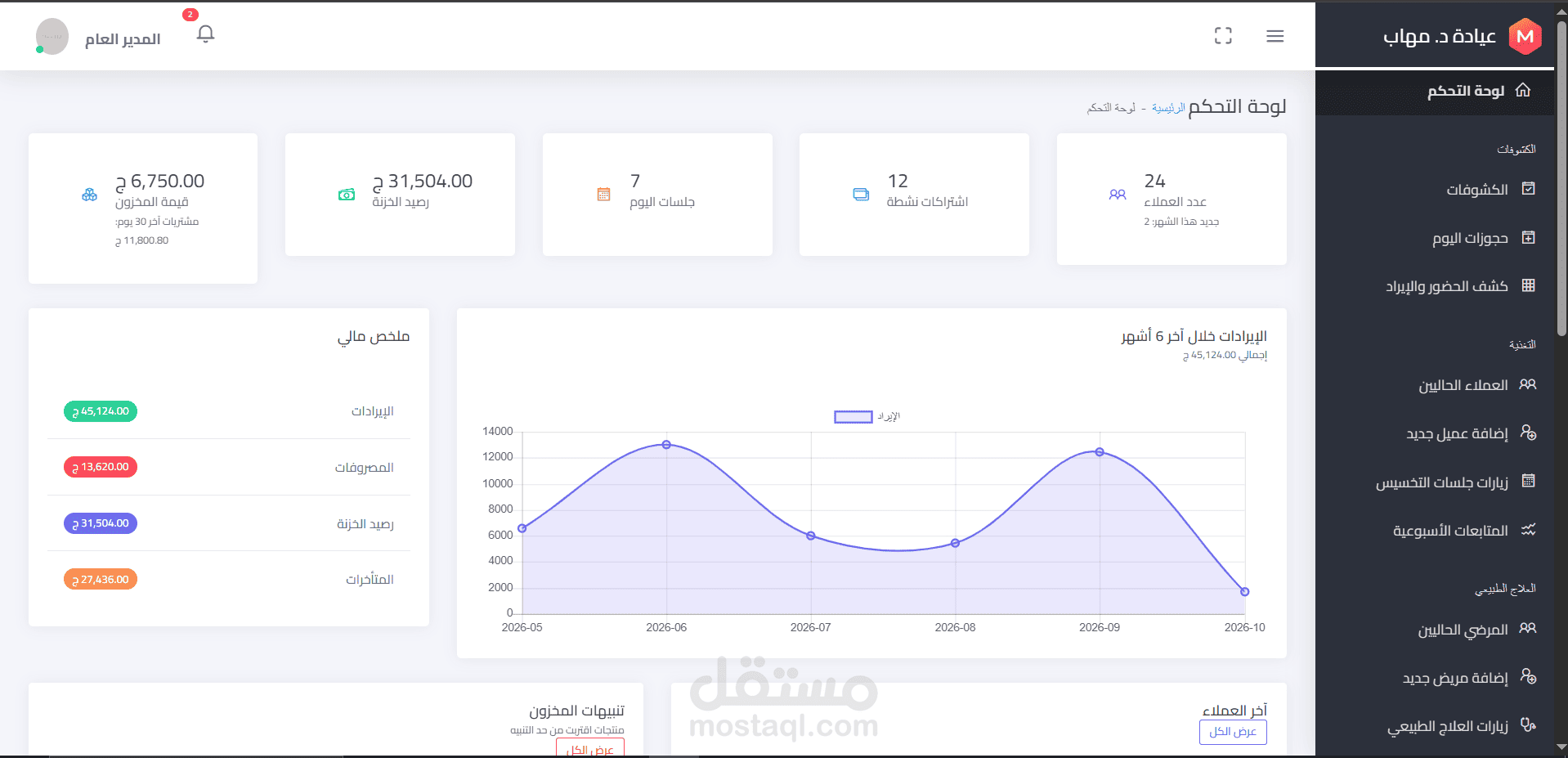Click the مشتريات آخر 30 يوم text
This screenshot has height=758, width=1568.
pyautogui.click(x=157, y=222)
